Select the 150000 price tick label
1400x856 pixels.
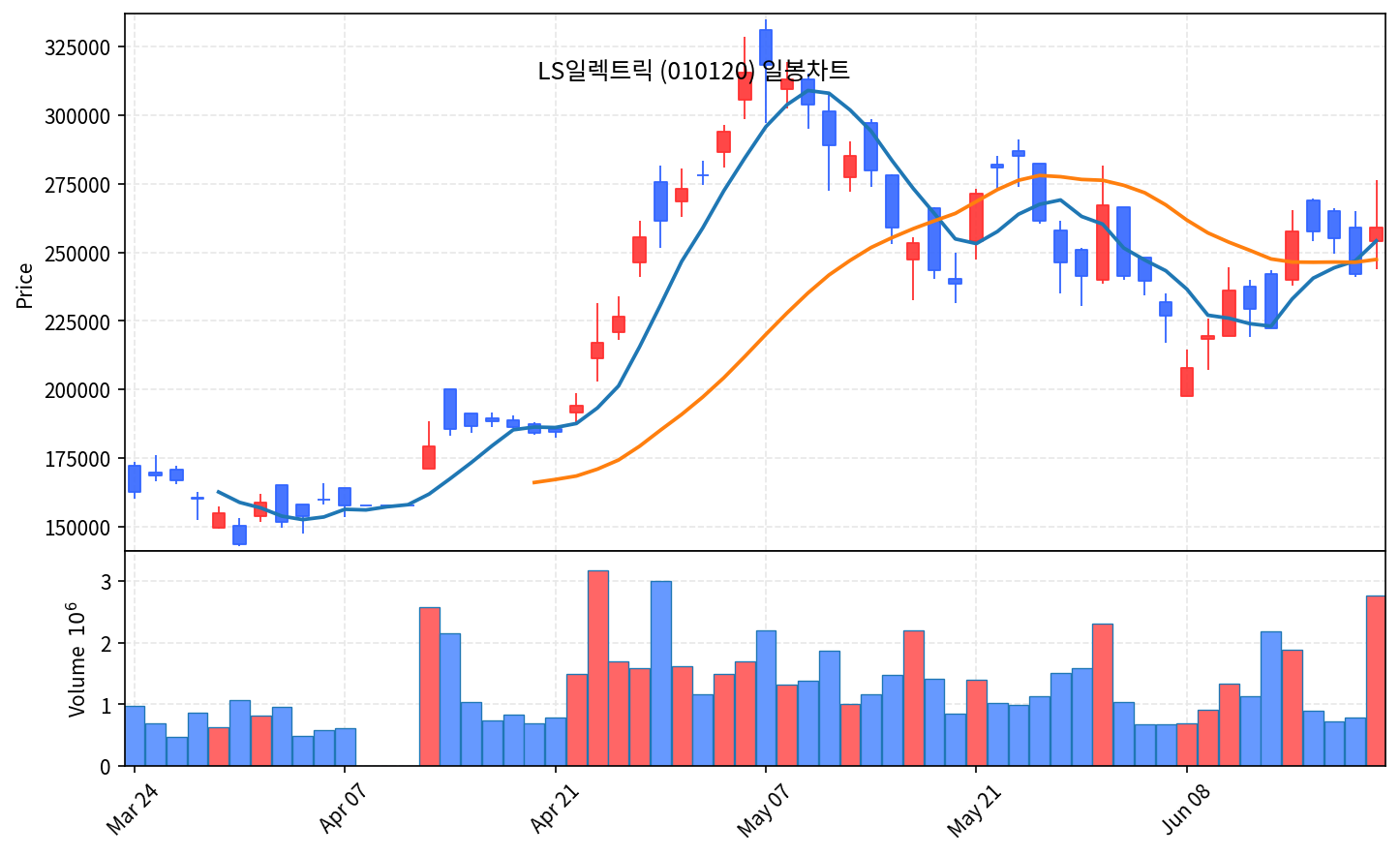click(x=78, y=528)
